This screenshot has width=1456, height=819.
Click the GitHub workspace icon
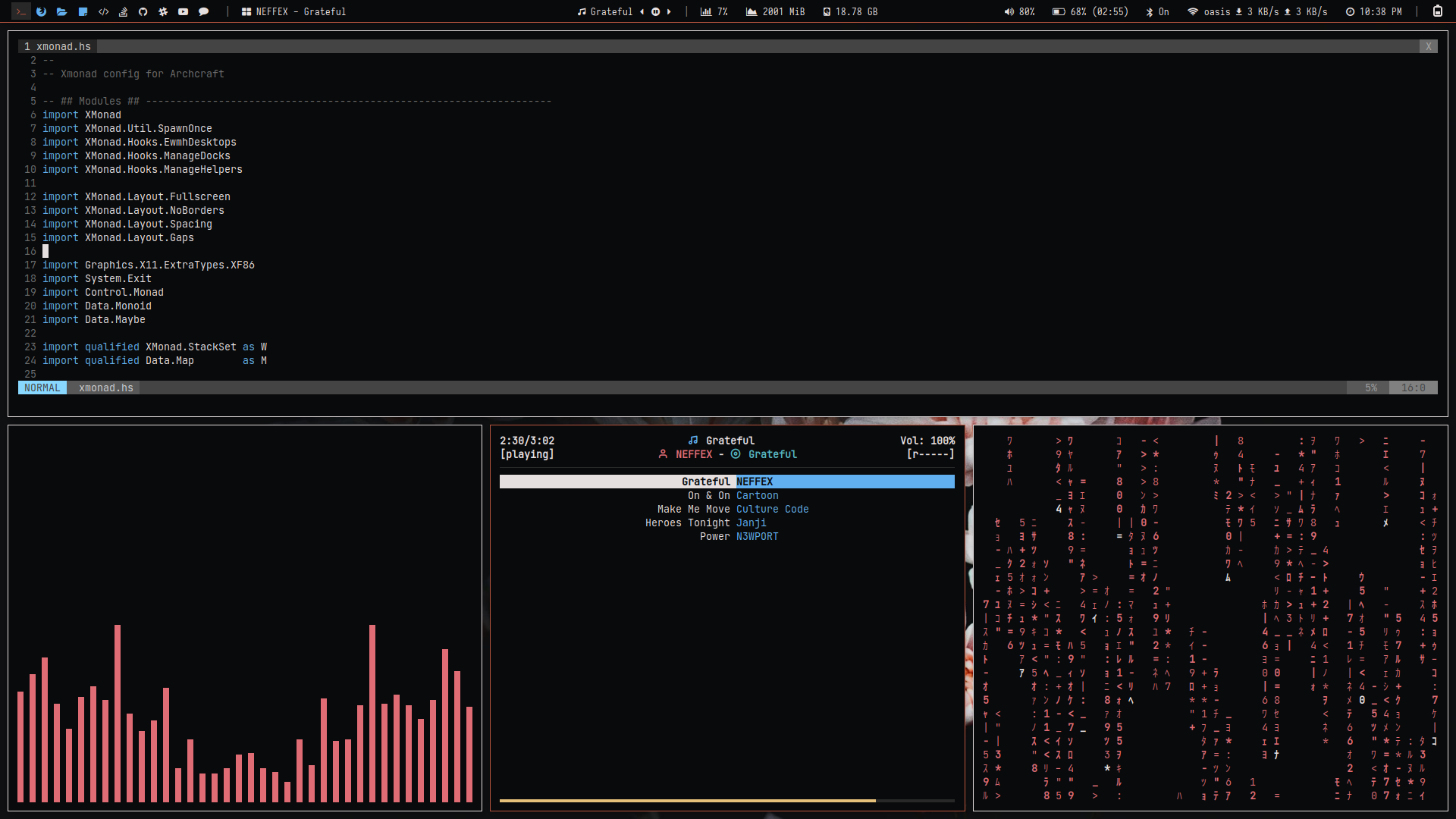coord(143,11)
